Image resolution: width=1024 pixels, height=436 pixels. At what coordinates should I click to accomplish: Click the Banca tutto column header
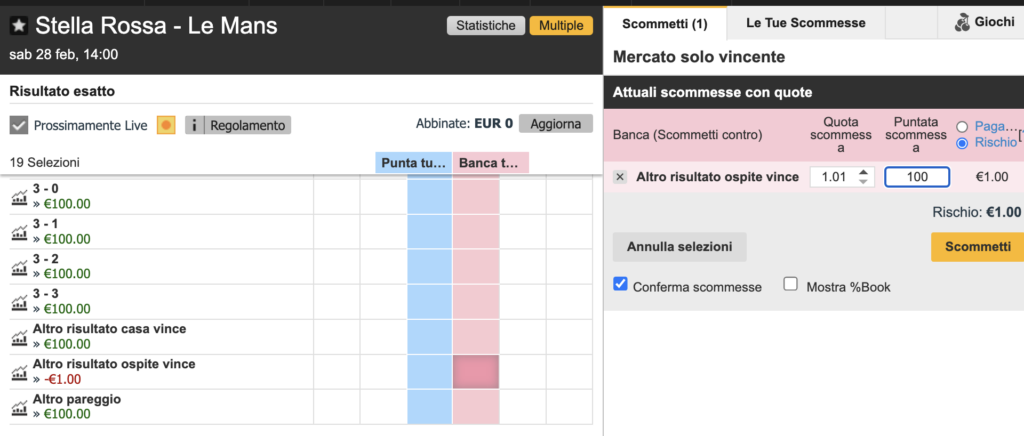[x=490, y=163]
